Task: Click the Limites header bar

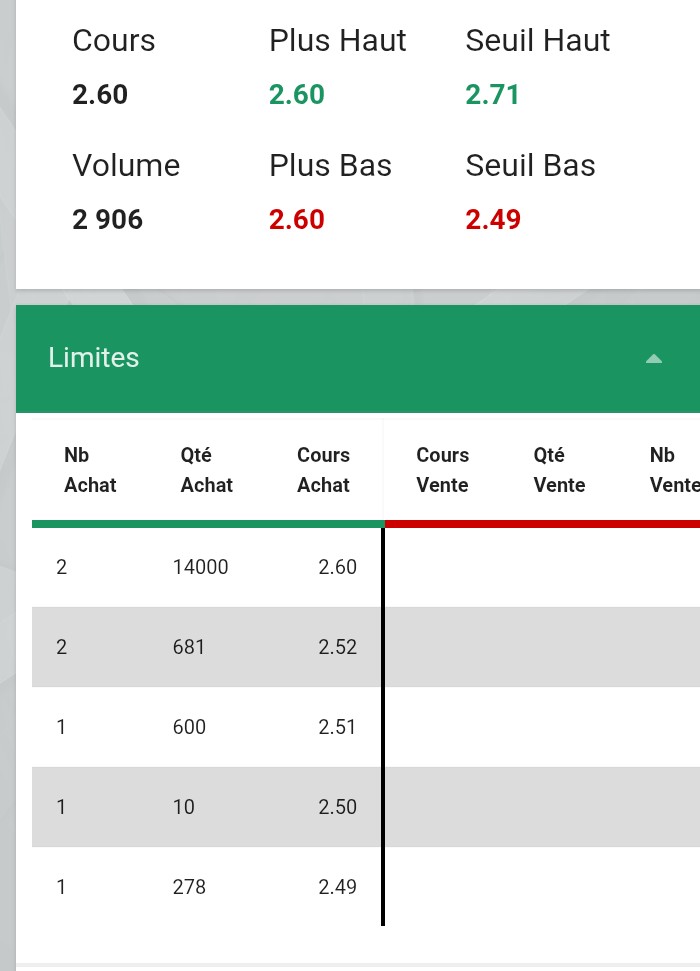Action: coord(358,359)
